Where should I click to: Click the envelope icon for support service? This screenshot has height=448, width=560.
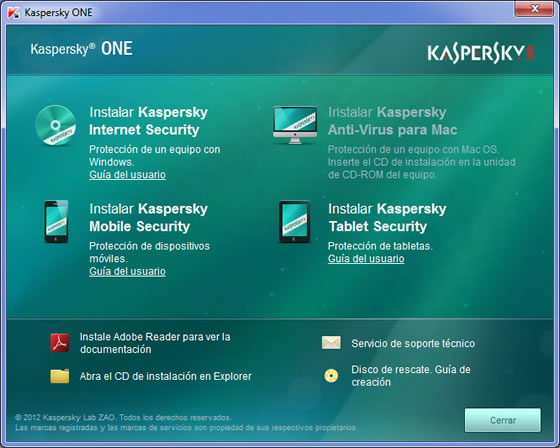[x=331, y=343]
